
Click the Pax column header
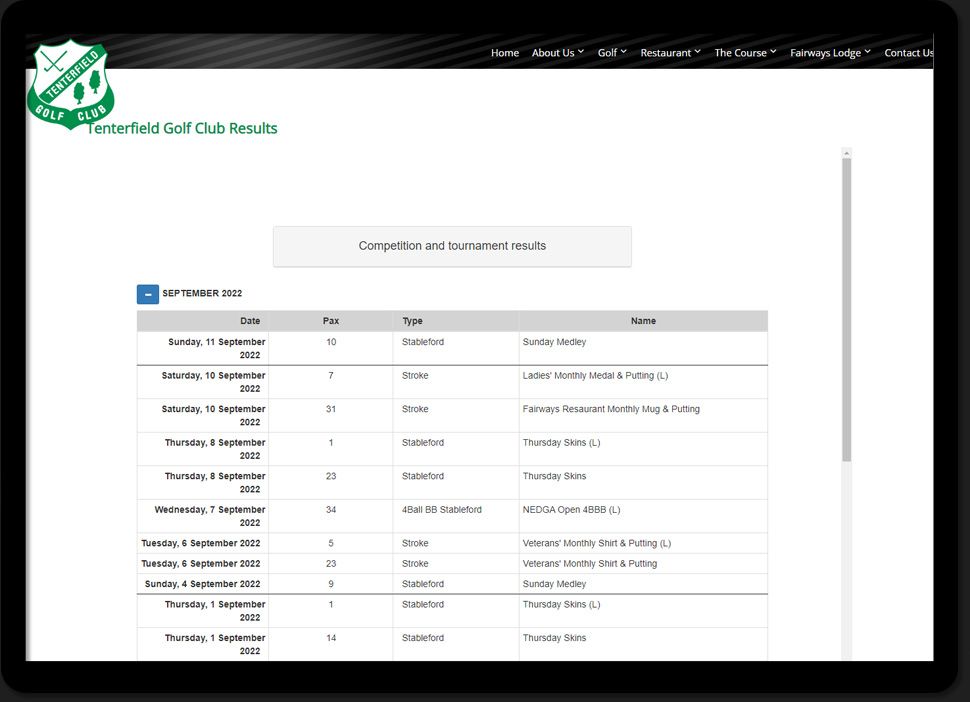(331, 321)
